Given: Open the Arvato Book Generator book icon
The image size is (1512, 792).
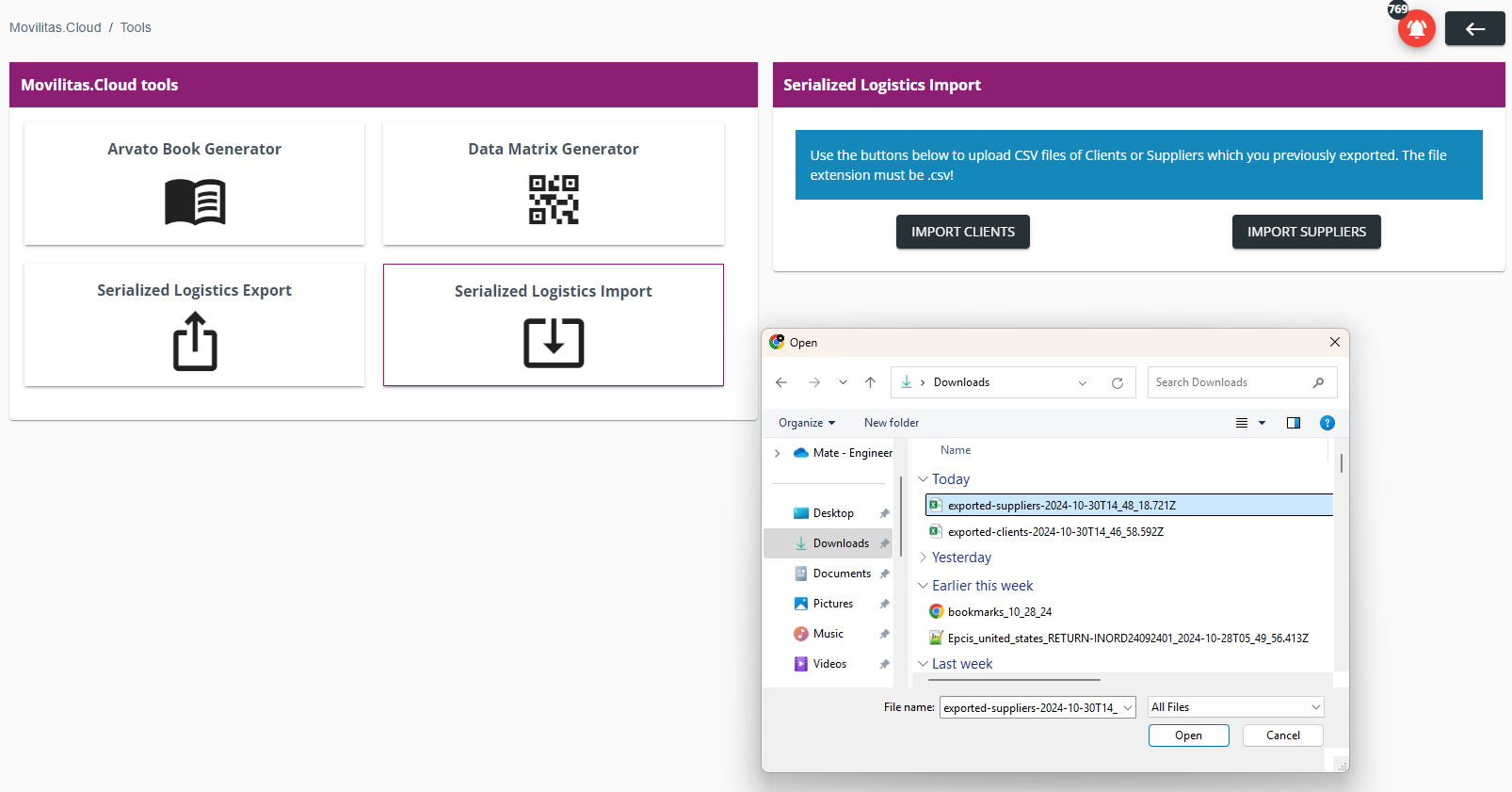Looking at the screenshot, I should (x=195, y=202).
